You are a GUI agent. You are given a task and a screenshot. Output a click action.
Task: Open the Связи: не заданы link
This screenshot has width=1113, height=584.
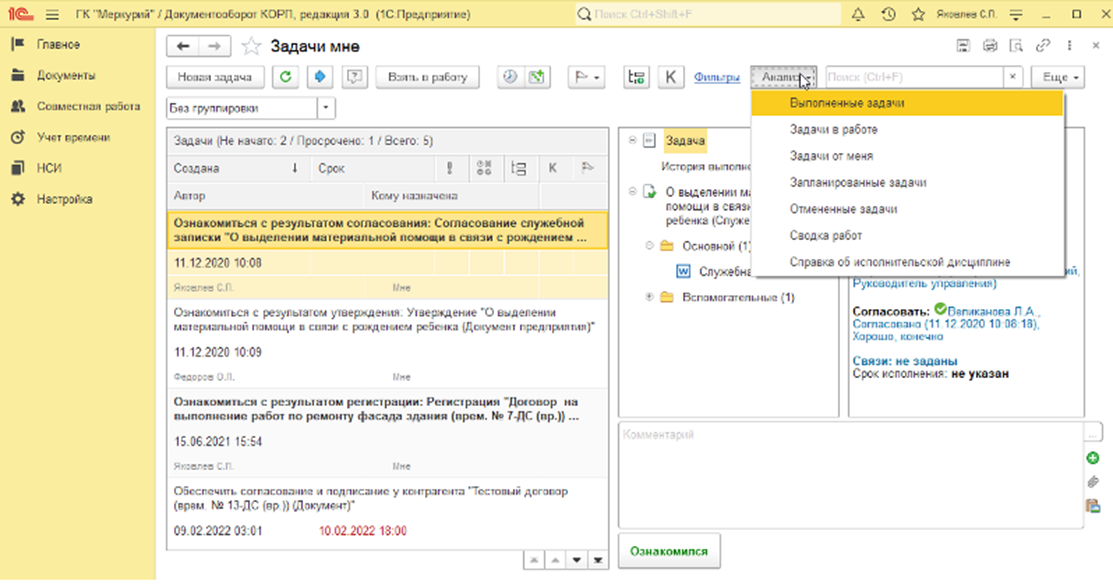tap(904, 361)
